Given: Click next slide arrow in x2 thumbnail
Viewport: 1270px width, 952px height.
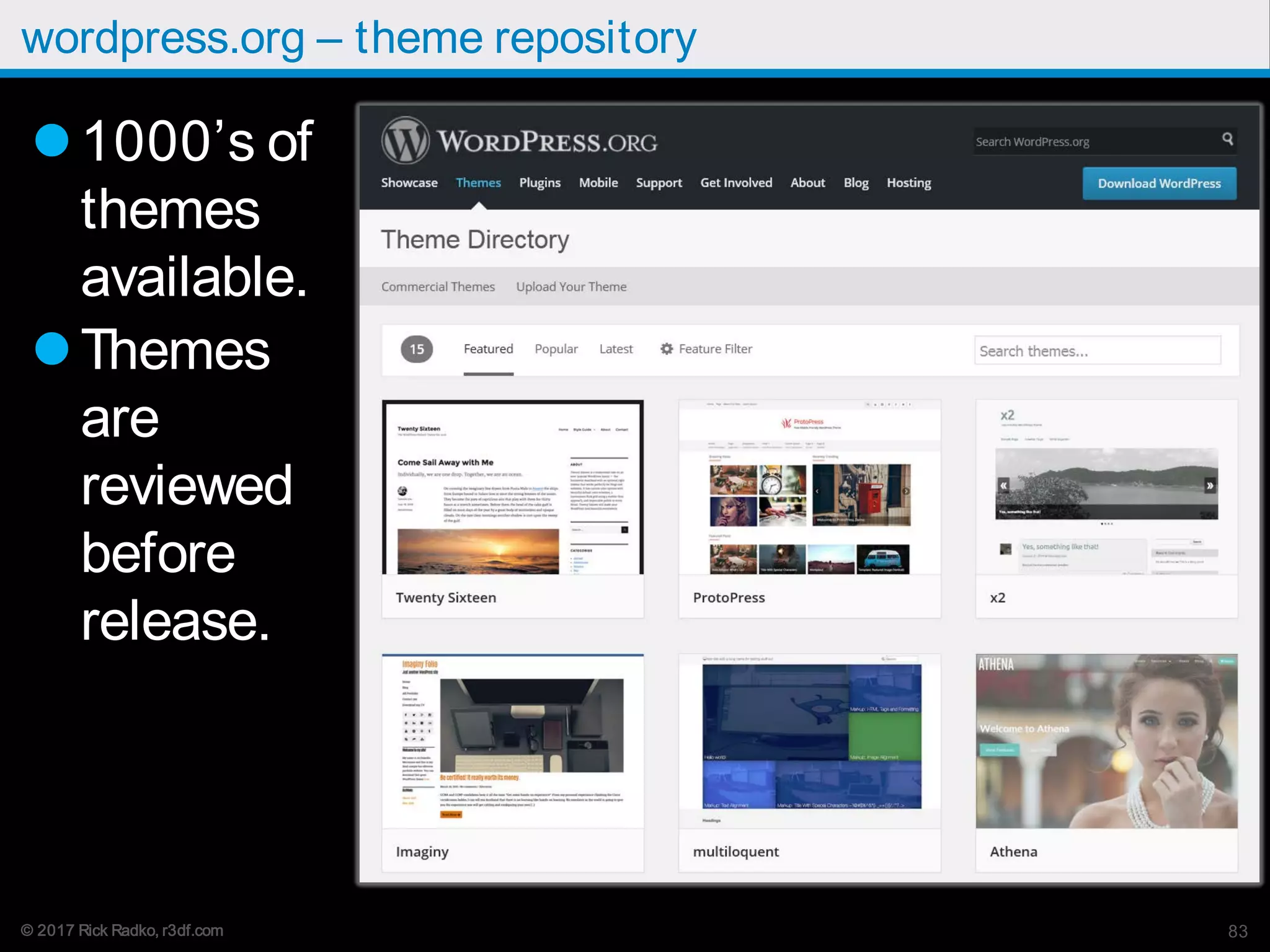Looking at the screenshot, I should tap(1209, 486).
